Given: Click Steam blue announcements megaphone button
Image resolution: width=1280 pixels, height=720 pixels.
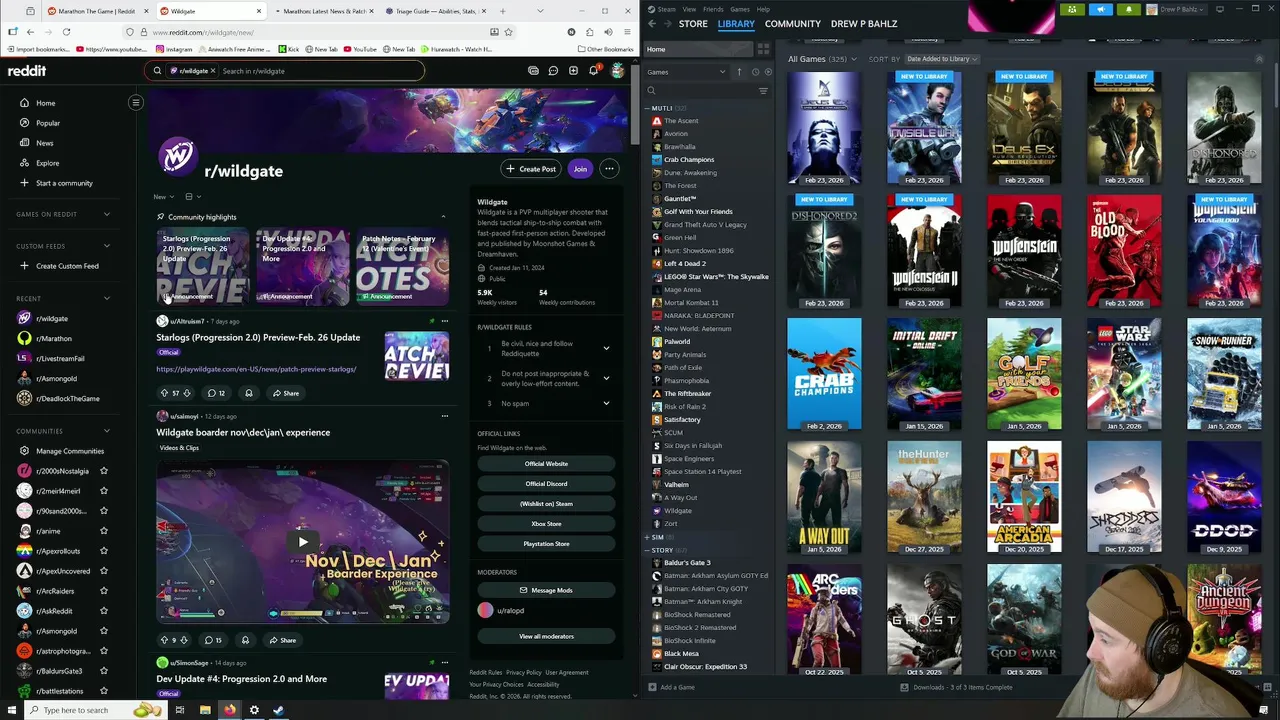Looking at the screenshot, I should pyautogui.click(x=1100, y=10).
